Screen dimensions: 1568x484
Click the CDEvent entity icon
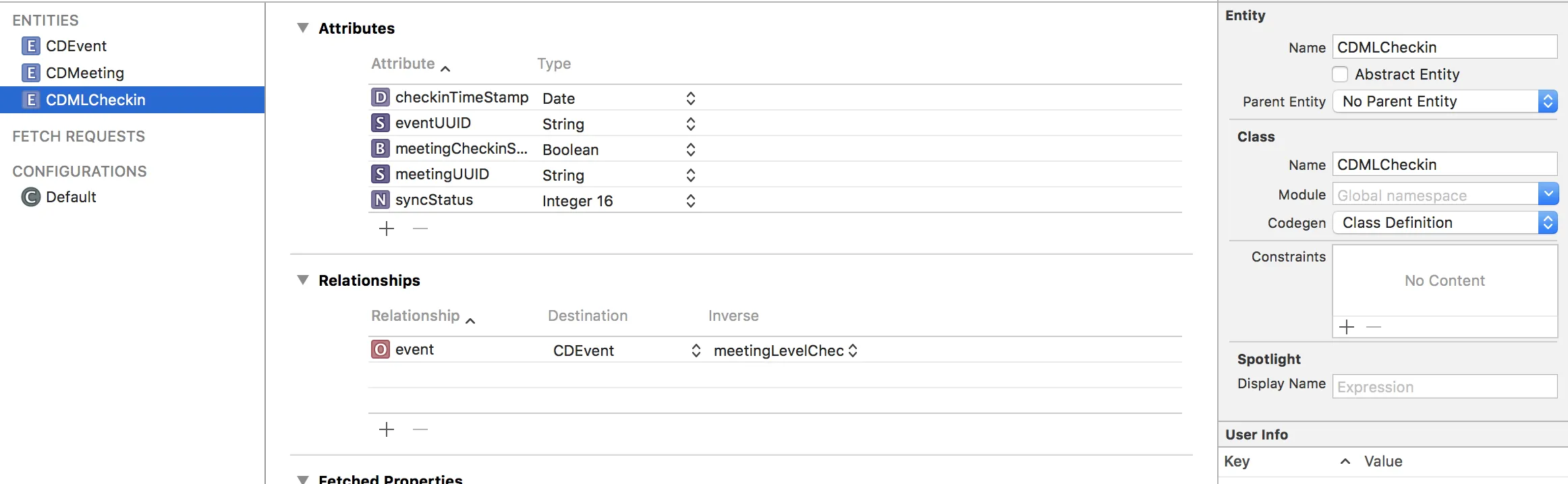coord(30,46)
